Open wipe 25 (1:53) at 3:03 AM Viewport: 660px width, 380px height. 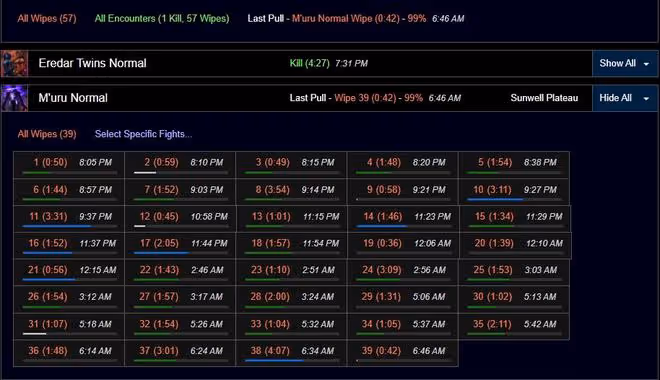[x=514, y=272]
